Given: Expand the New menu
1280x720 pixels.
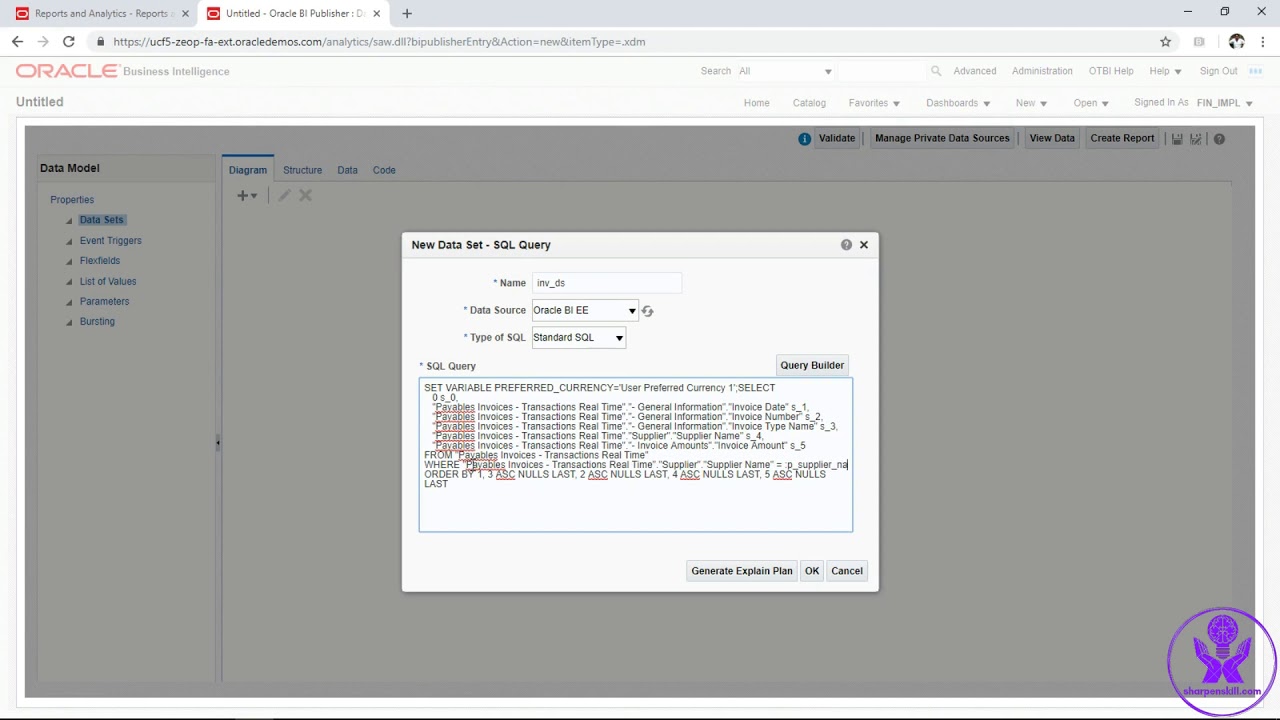Looking at the screenshot, I should [x=1031, y=103].
